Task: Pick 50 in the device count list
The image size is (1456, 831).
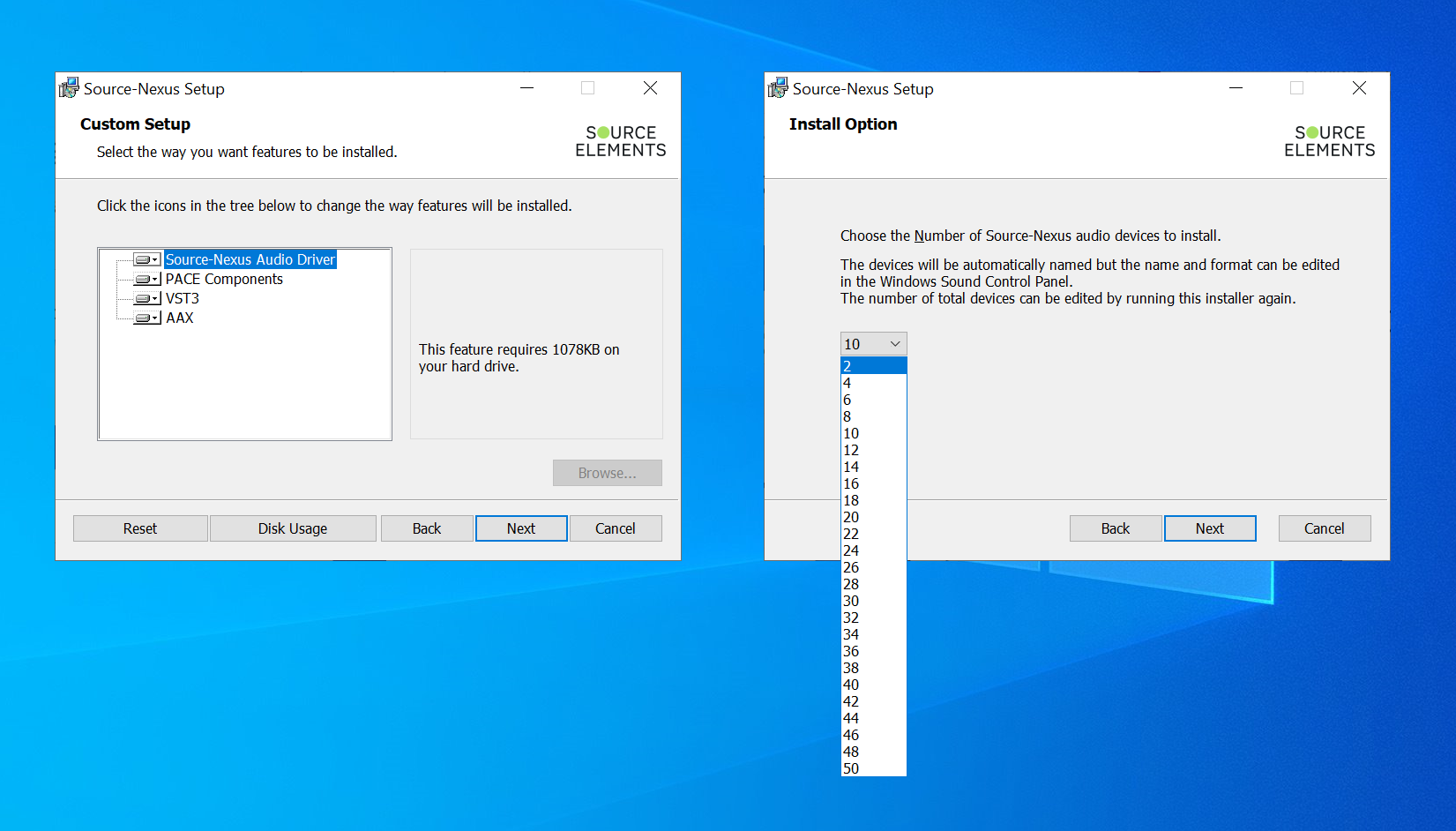Action: [x=873, y=768]
